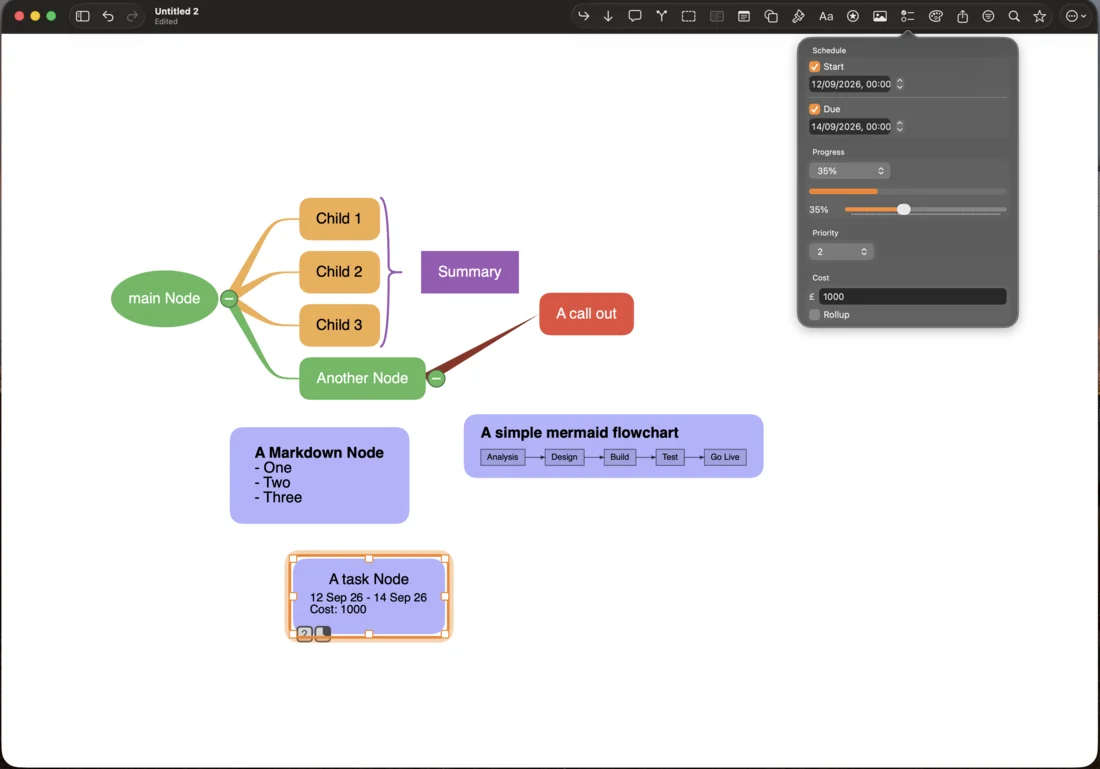Image resolution: width=1100 pixels, height=769 pixels.
Task: Click the branch fork icon
Action: (x=662, y=16)
